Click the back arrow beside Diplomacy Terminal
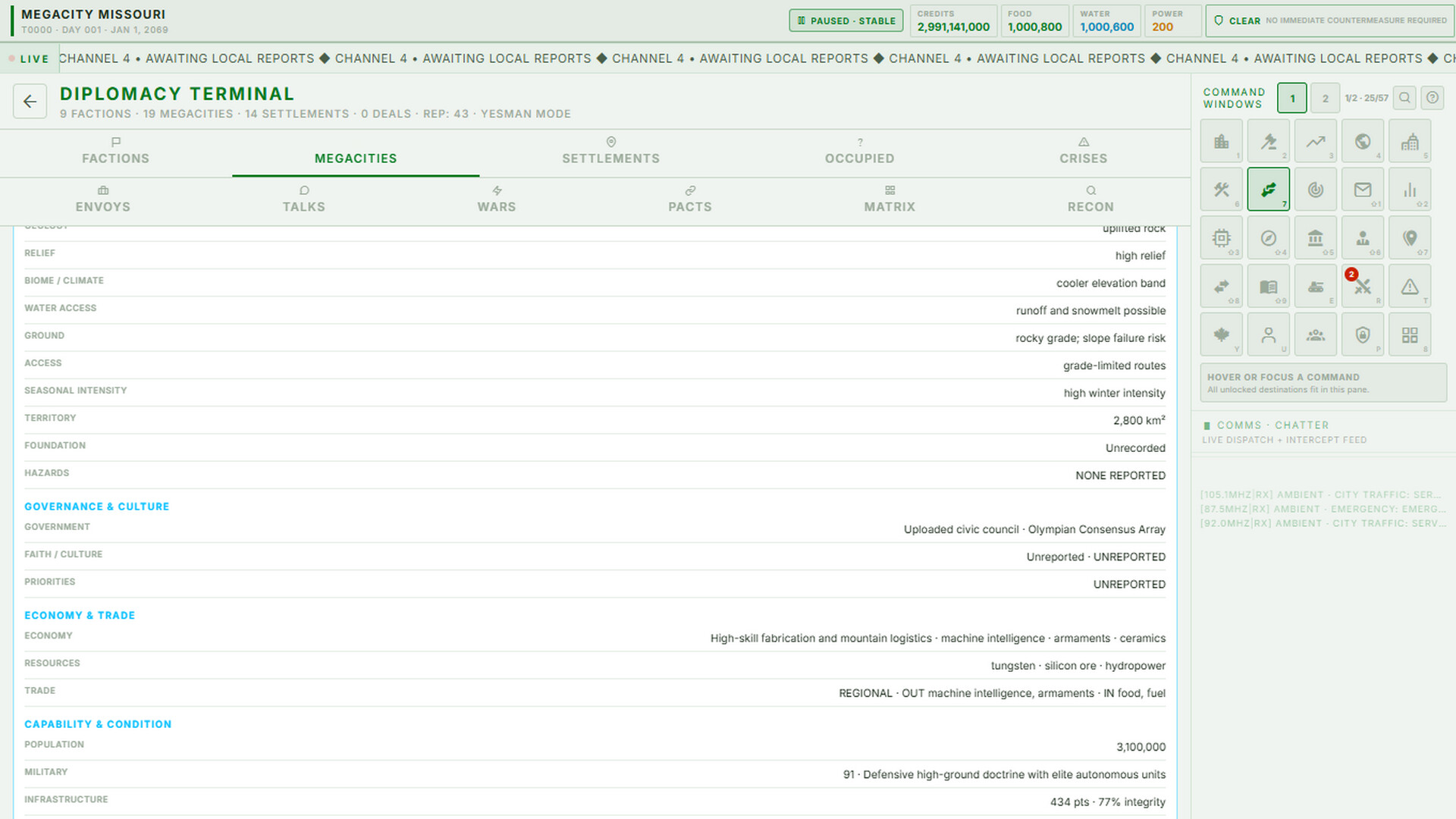Screen dimensions: 1456x819 pos(30,101)
